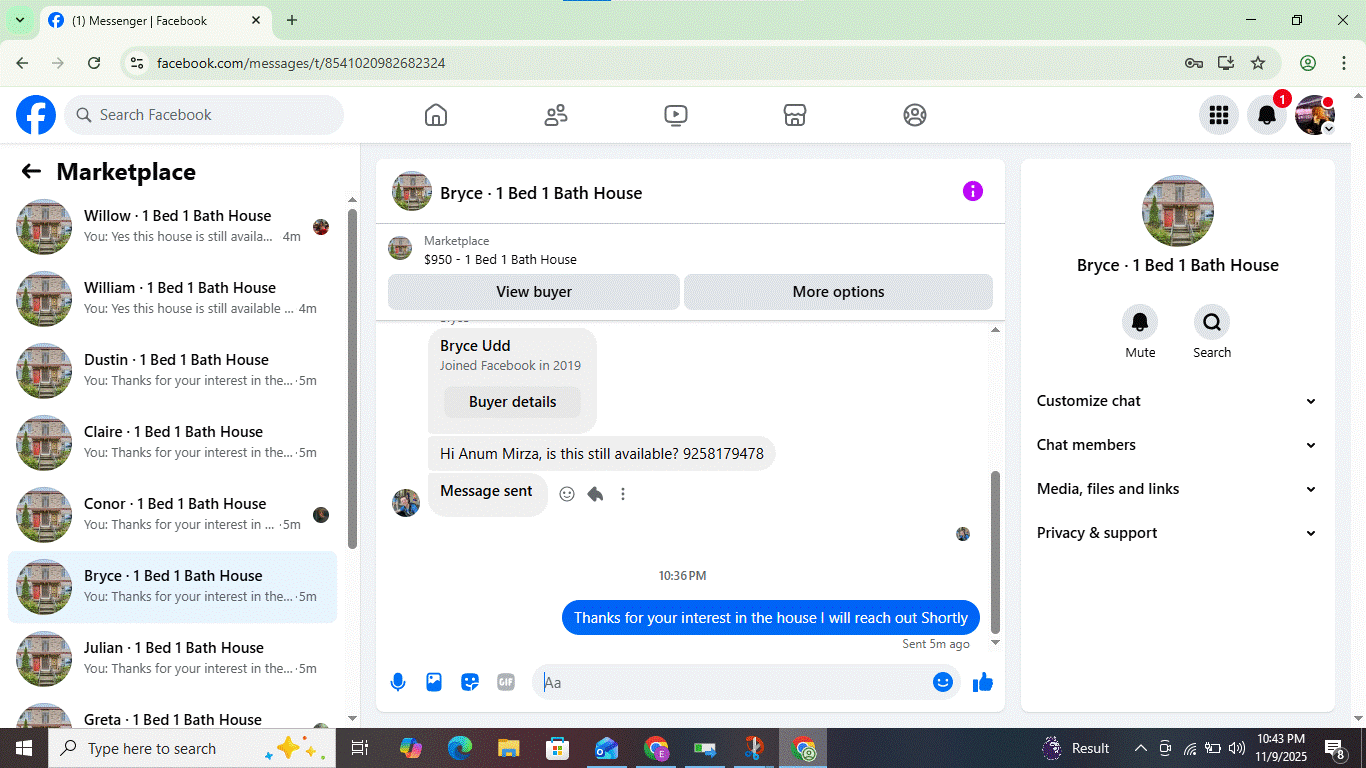This screenshot has width=1366, height=768.
Task: Open the Conor conversation
Action: 173,515
